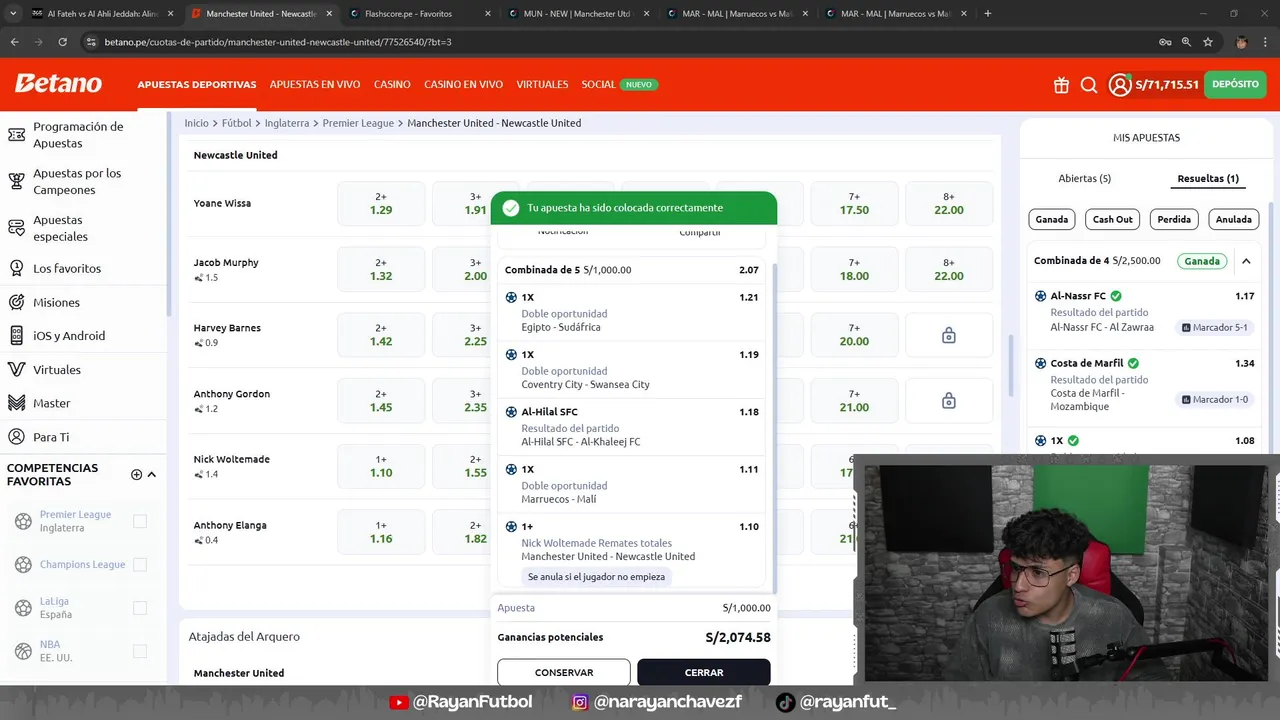
Task: Click Virtuales in top navigation
Action: click(542, 85)
